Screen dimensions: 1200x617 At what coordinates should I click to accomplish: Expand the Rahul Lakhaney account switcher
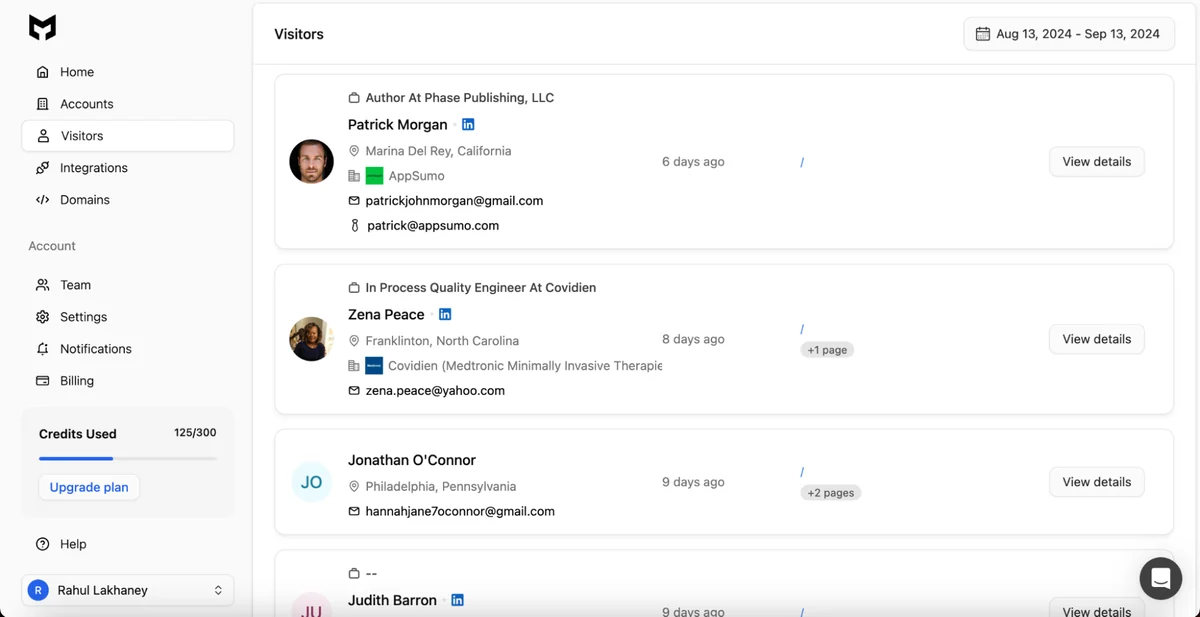pyautogui.click(x=127, y=590)
